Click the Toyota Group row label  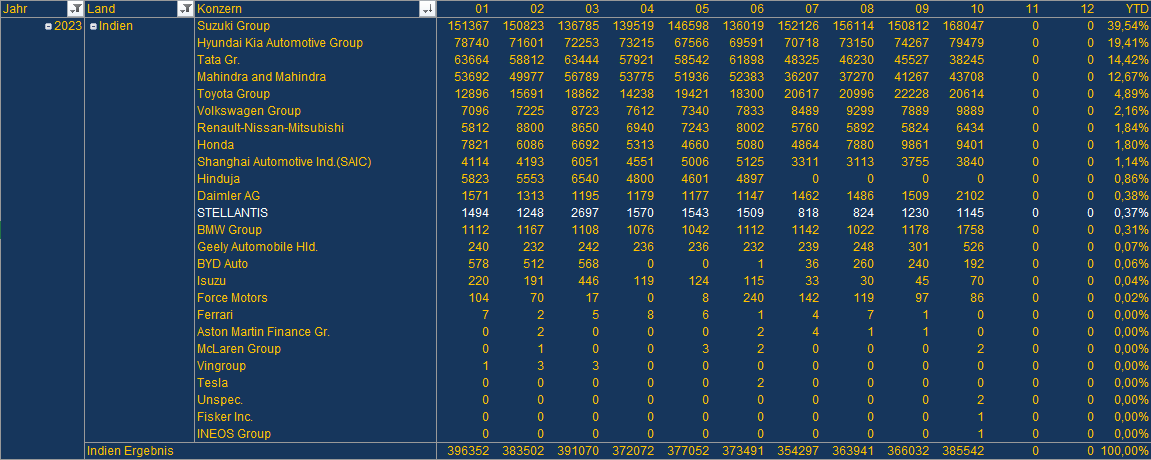233,94
